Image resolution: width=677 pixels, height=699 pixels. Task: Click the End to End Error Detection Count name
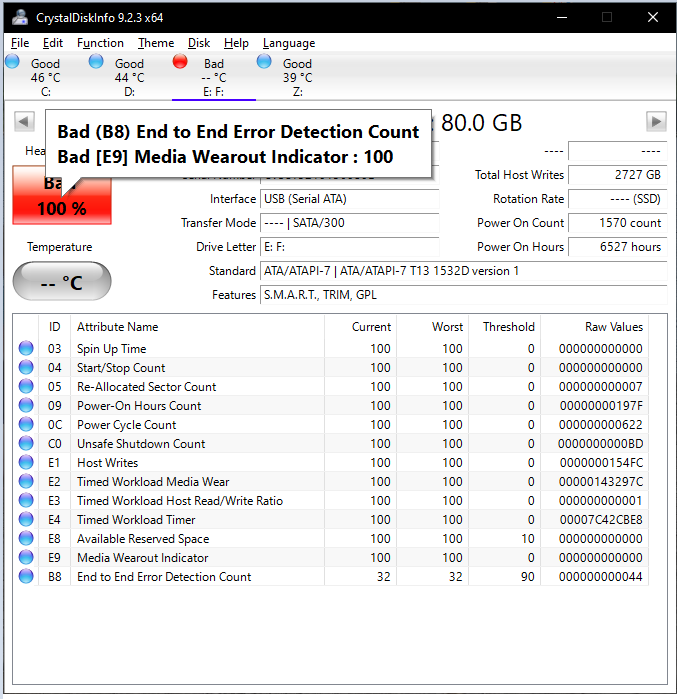point(164,577)
